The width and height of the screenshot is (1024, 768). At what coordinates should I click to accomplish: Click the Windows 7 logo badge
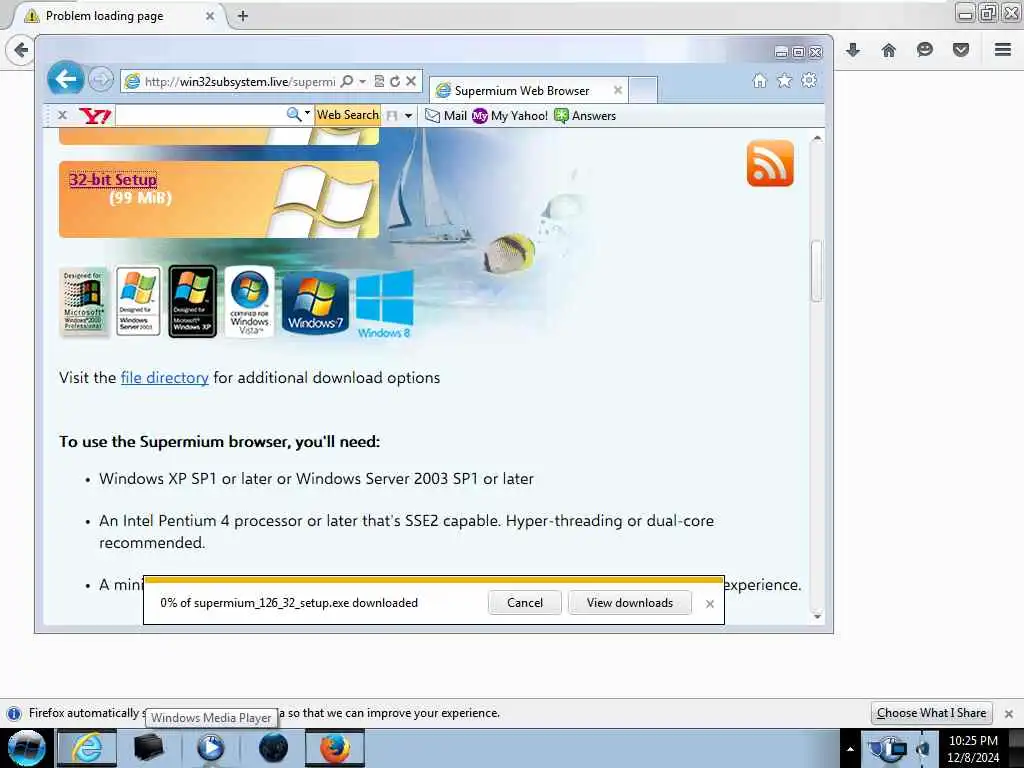pyautogui.click(x=315, y=303)
